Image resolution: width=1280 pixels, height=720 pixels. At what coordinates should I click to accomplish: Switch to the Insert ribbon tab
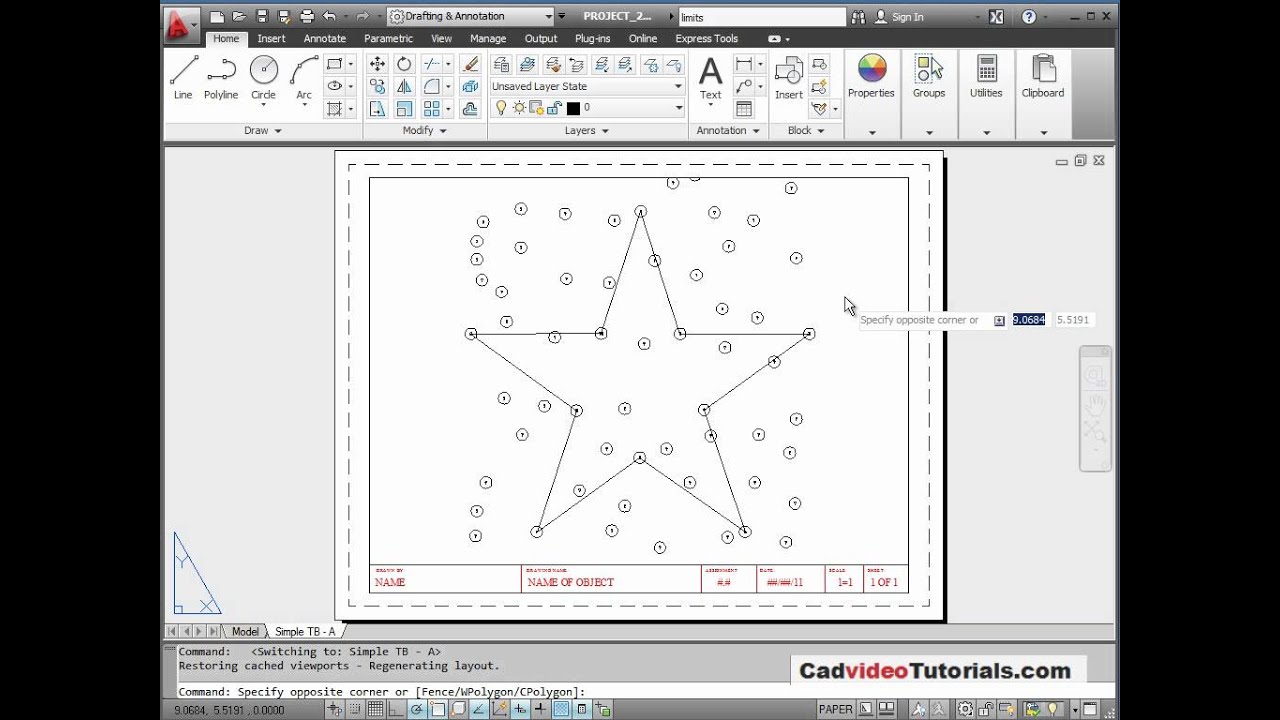click(x=271, y=39)
